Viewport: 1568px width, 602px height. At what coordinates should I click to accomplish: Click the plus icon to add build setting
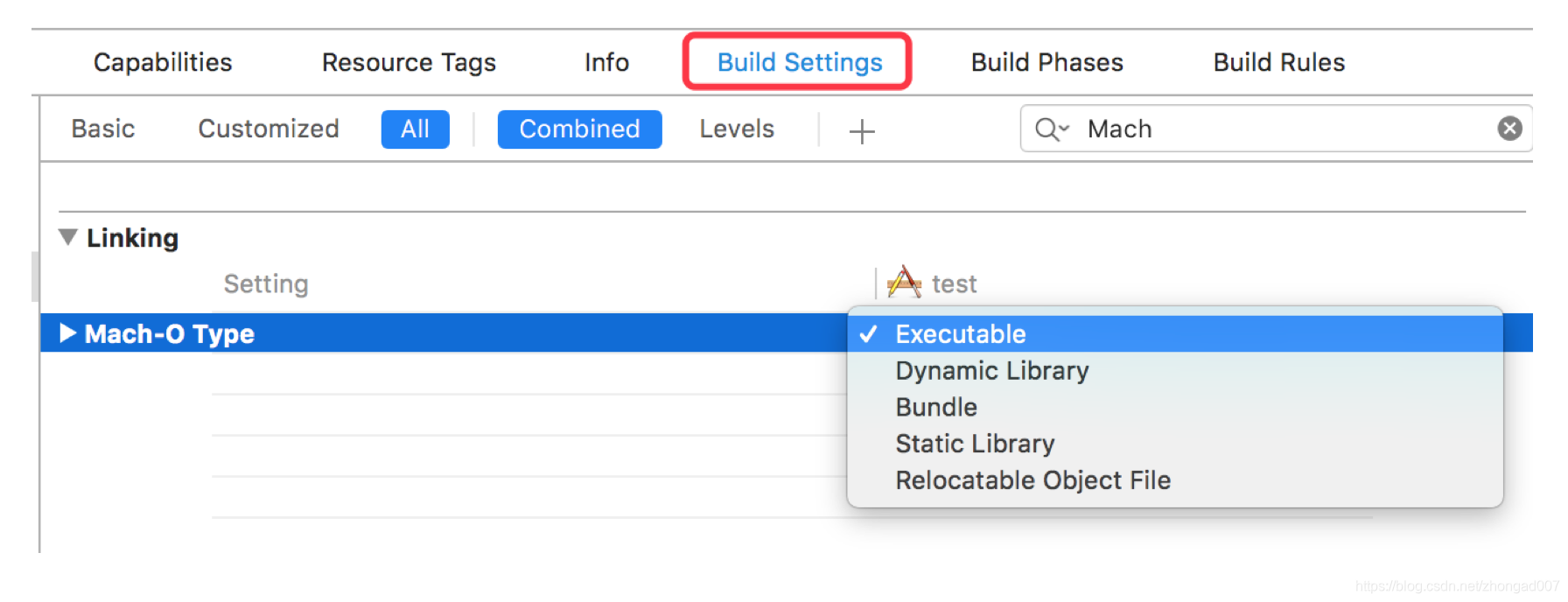click(x=862, y=131)
